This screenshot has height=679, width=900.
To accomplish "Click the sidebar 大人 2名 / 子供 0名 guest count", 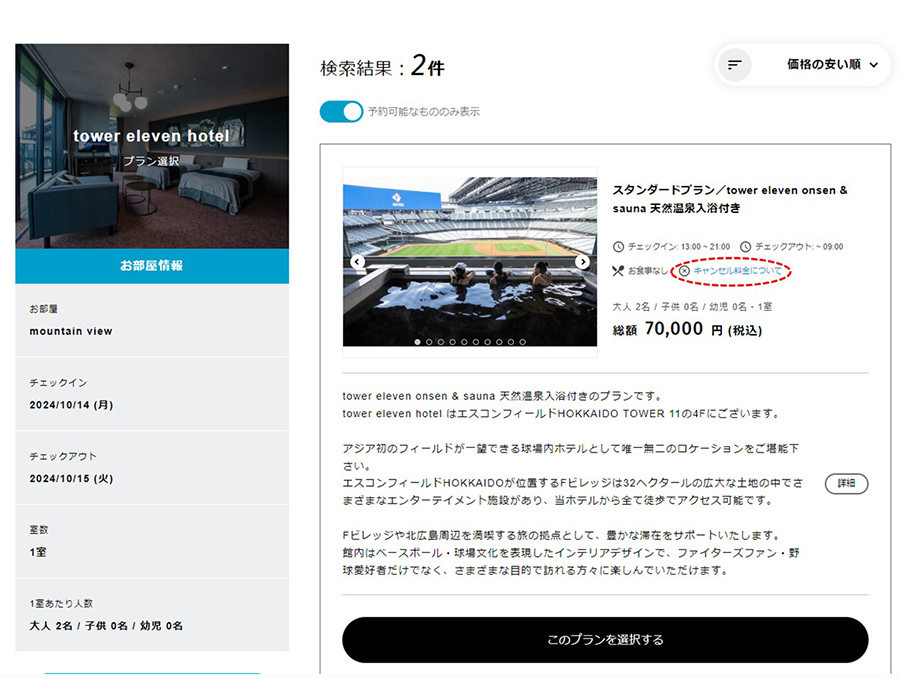I will 106,626.
